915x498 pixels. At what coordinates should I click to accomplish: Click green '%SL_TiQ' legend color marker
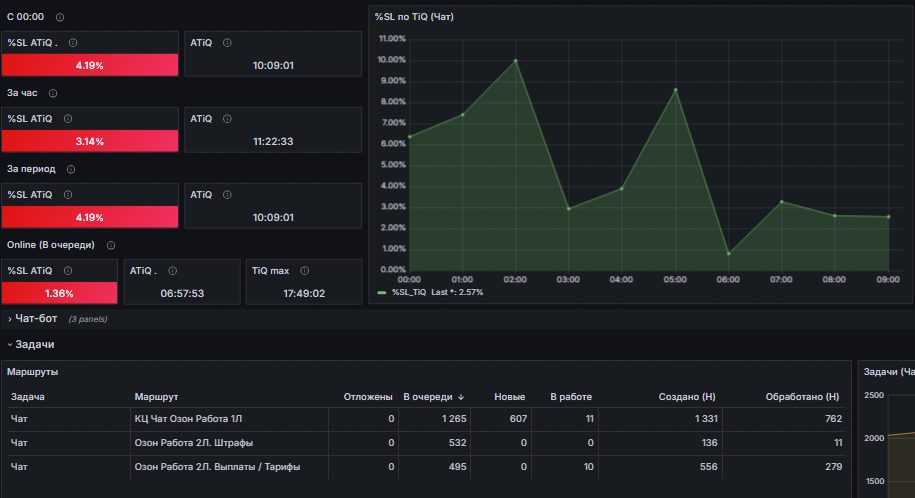[x=382, y=292]
